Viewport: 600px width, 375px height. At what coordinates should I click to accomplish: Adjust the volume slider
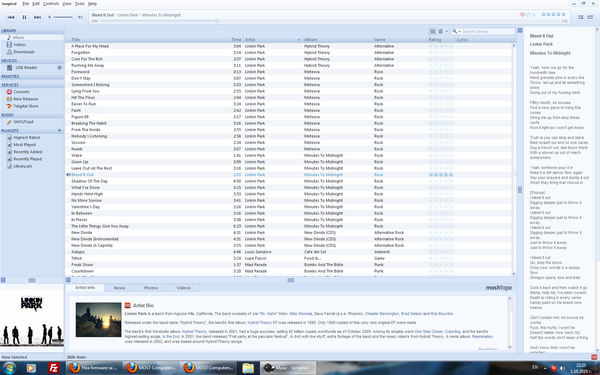click(63, 17)
